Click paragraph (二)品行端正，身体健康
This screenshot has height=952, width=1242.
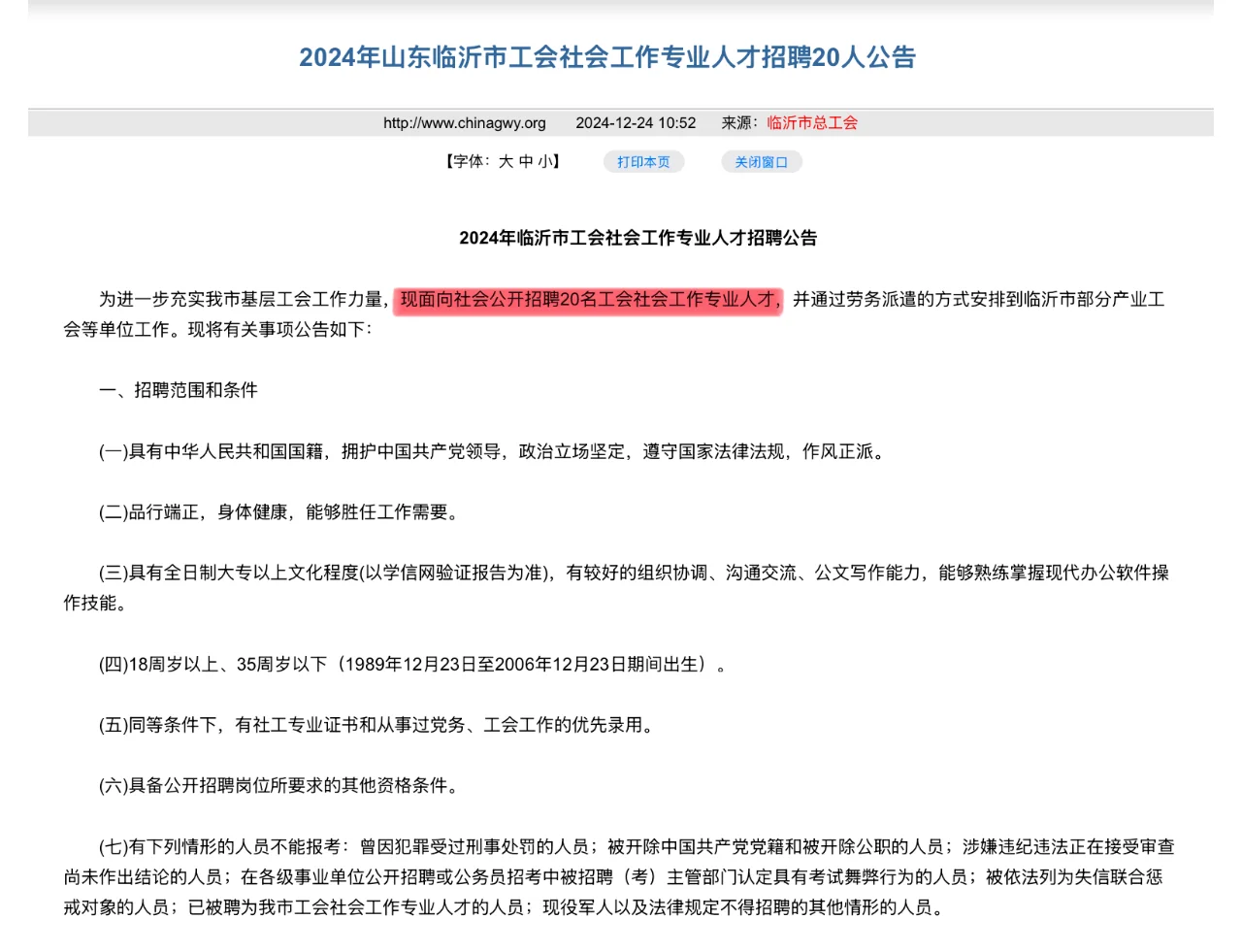[x=280, y=512]
